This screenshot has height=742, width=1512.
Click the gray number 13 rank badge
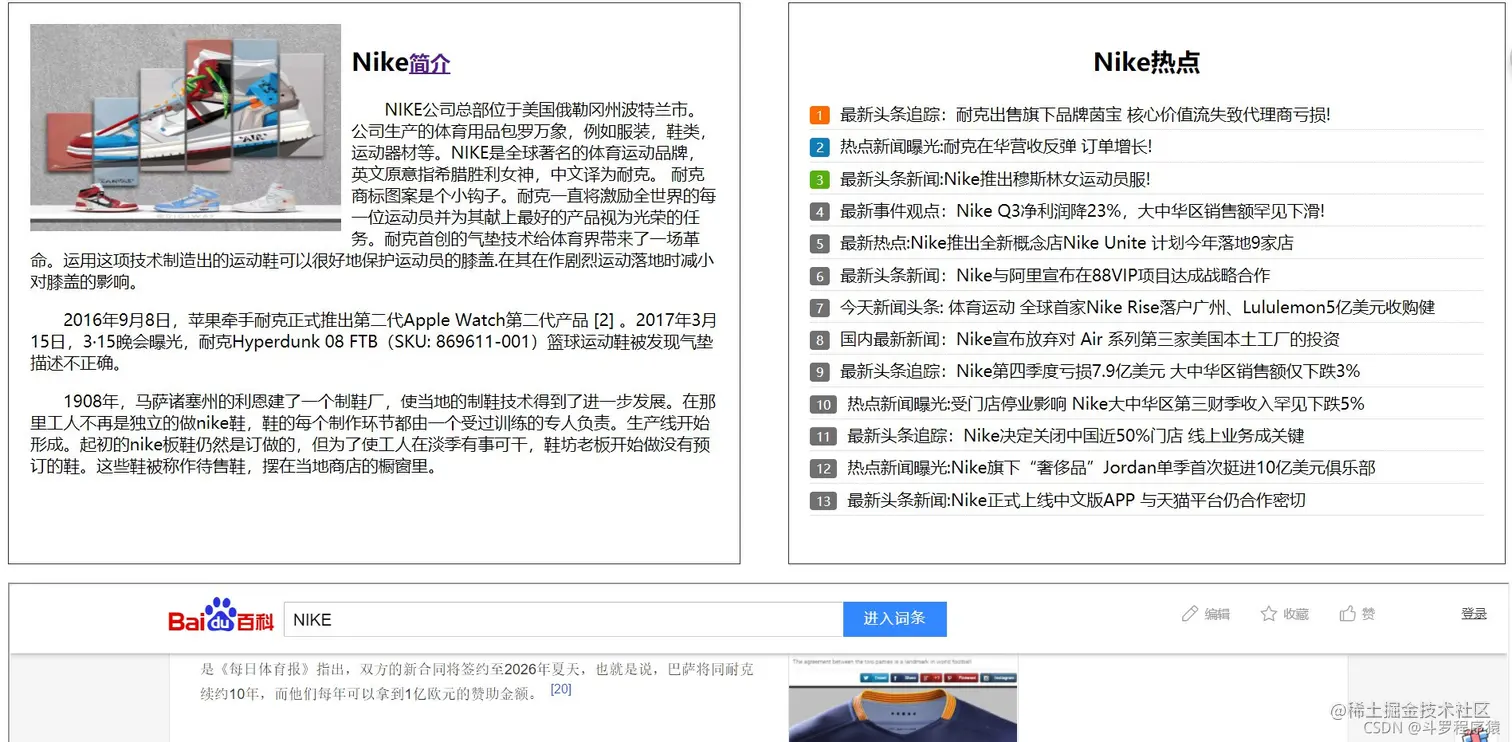822,500
